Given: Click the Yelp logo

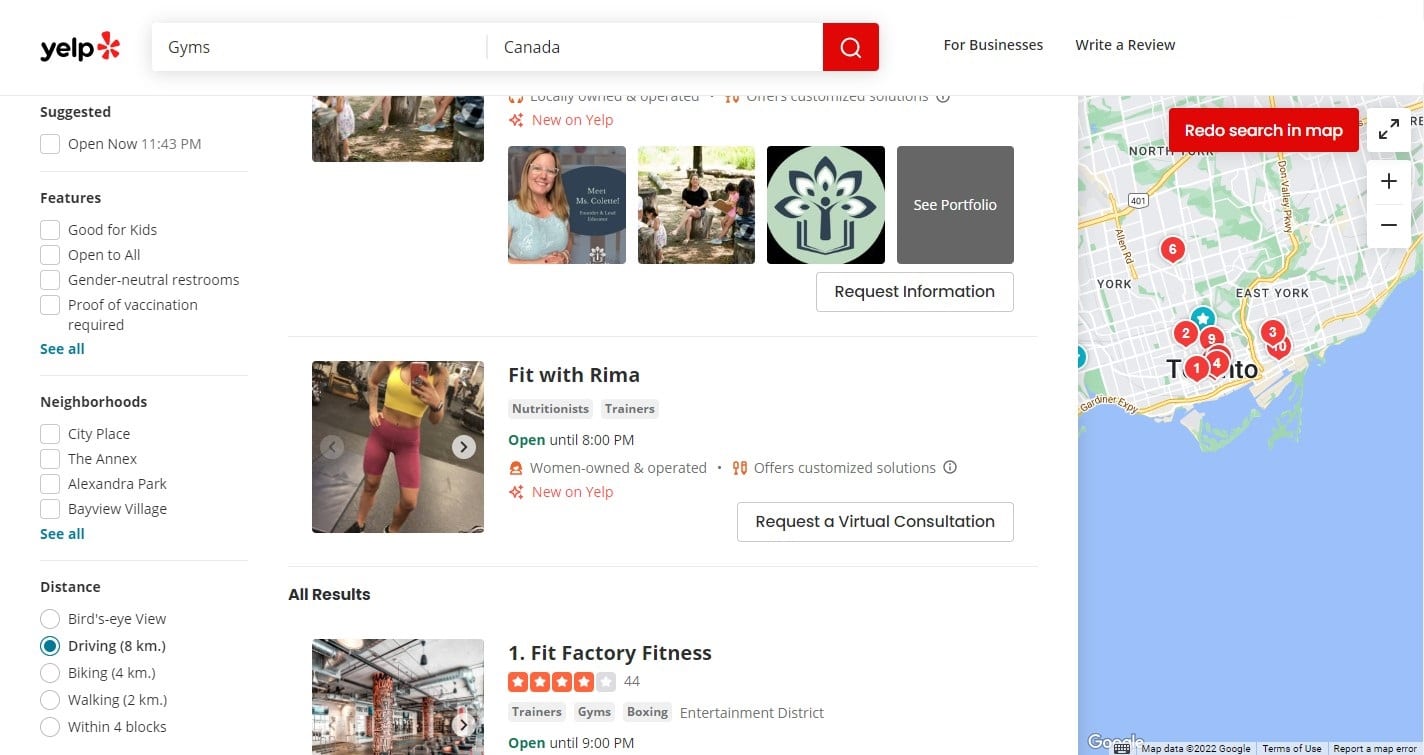Looking at the screenshot, I should coord(80,46).
